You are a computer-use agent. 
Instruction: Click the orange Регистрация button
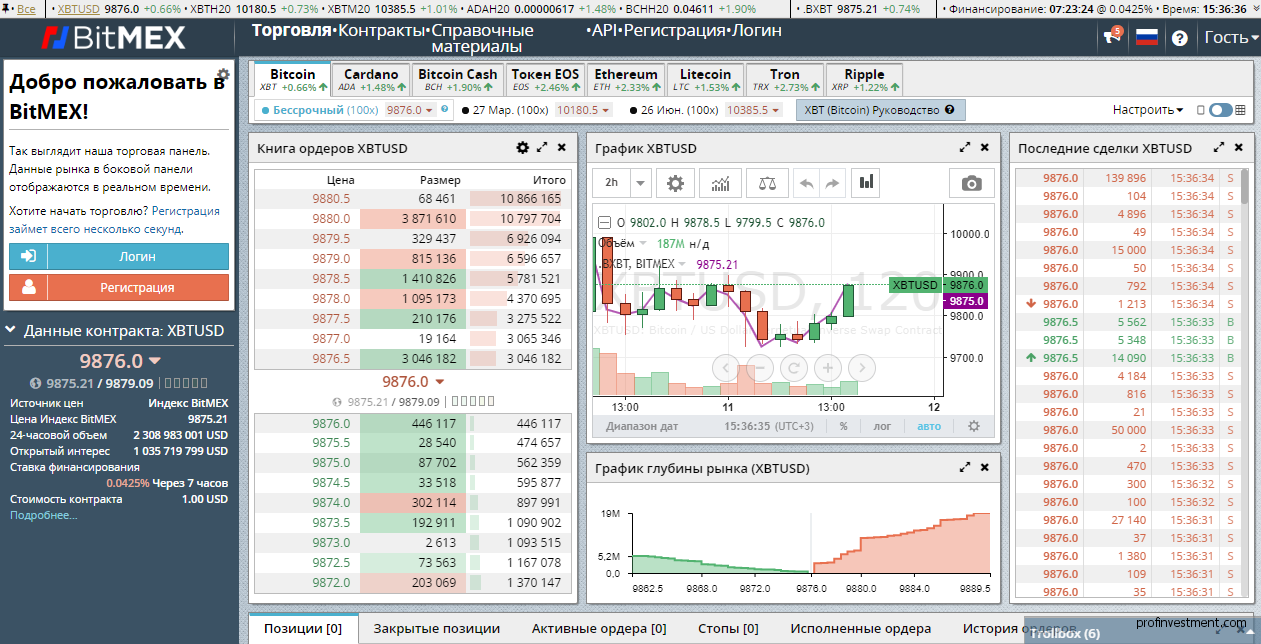[x=119, y=288]
